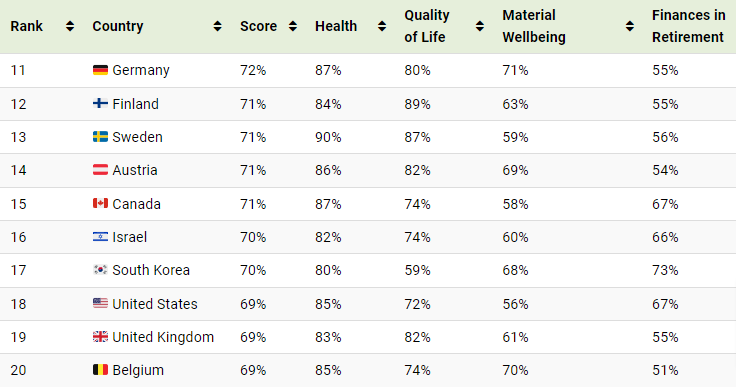
Task: Select the Finances in Retirement header
Action: [688, 26]
